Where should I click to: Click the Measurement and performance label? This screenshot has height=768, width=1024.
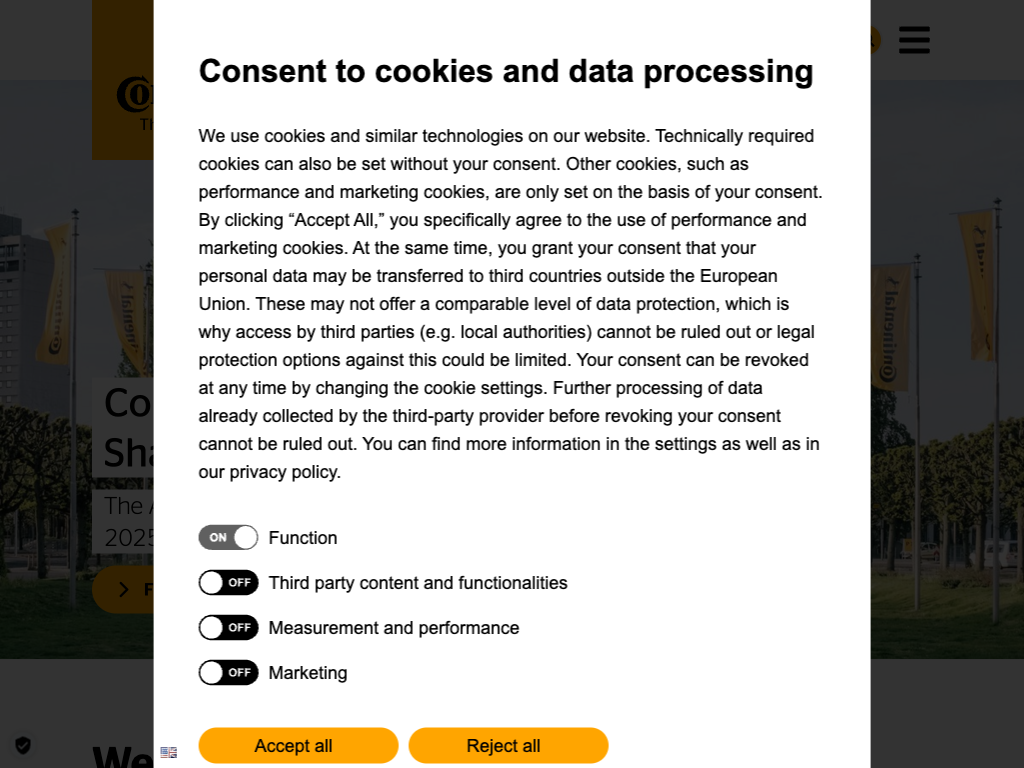point(394,628)
